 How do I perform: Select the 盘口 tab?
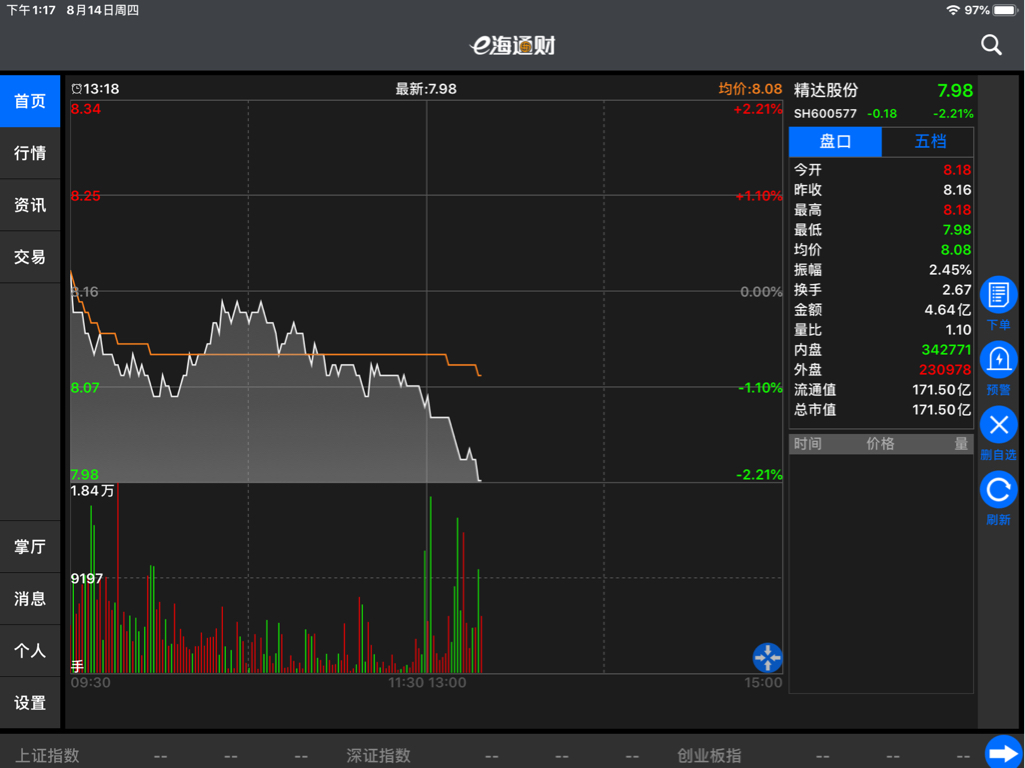click(x=835, y=142)
